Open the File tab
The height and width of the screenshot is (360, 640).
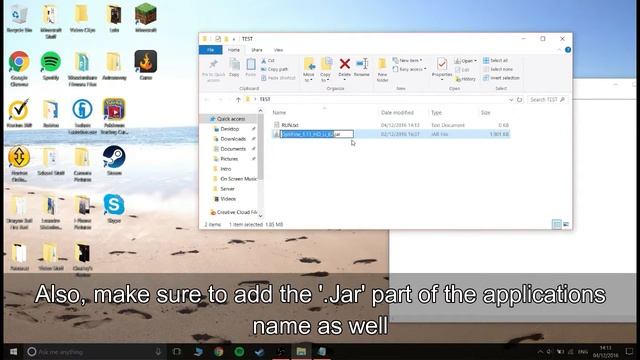211,50
